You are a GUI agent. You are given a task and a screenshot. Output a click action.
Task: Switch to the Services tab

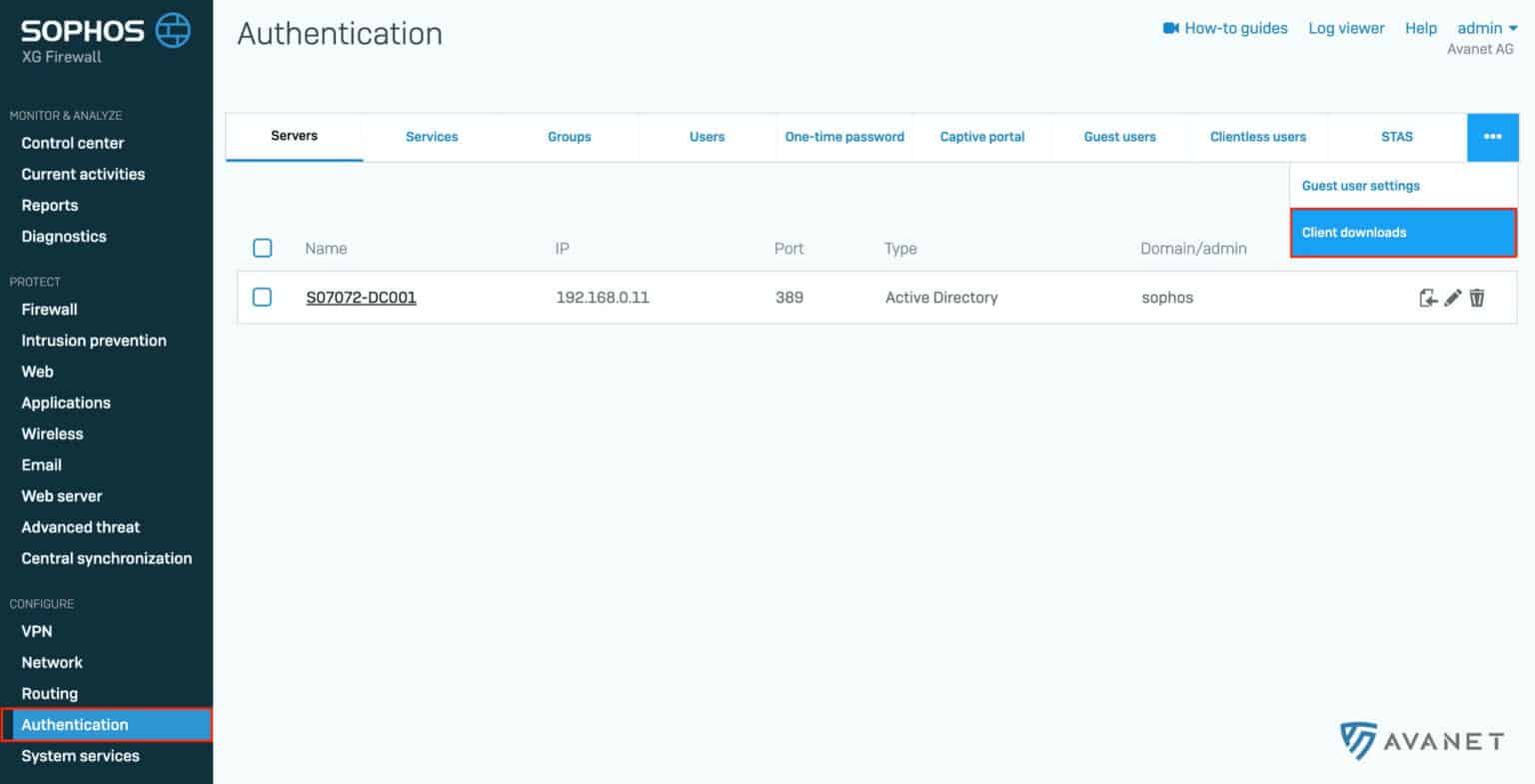pyautogui.click(x=431, y=137)
